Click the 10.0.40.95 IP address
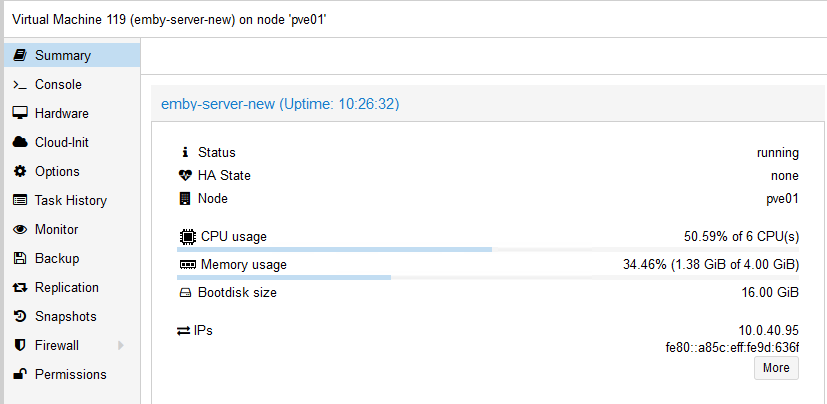Image resolution: width=827 pixels, height=404 pixels. pos(768,330)
